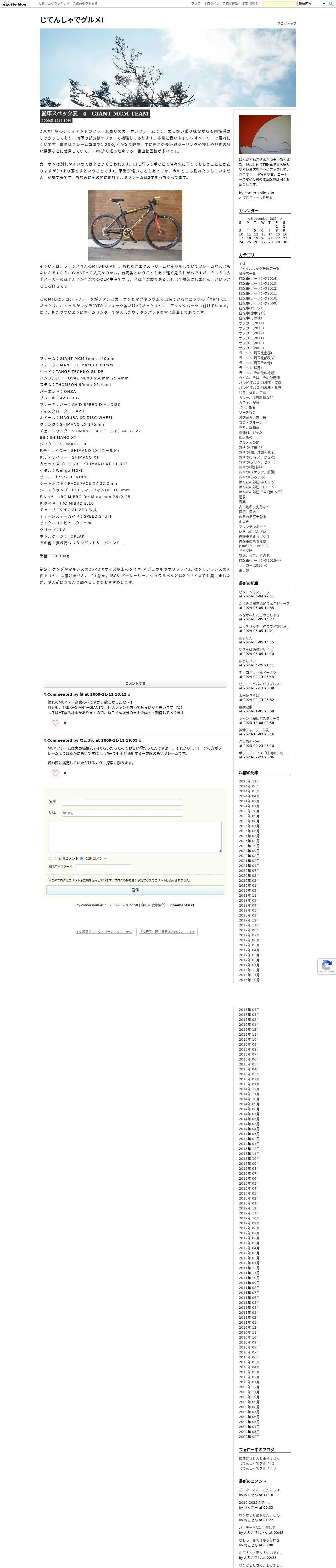Open category ラーメン(群馬)
This screenshot has width=336, height=1568.
[250, 368]
